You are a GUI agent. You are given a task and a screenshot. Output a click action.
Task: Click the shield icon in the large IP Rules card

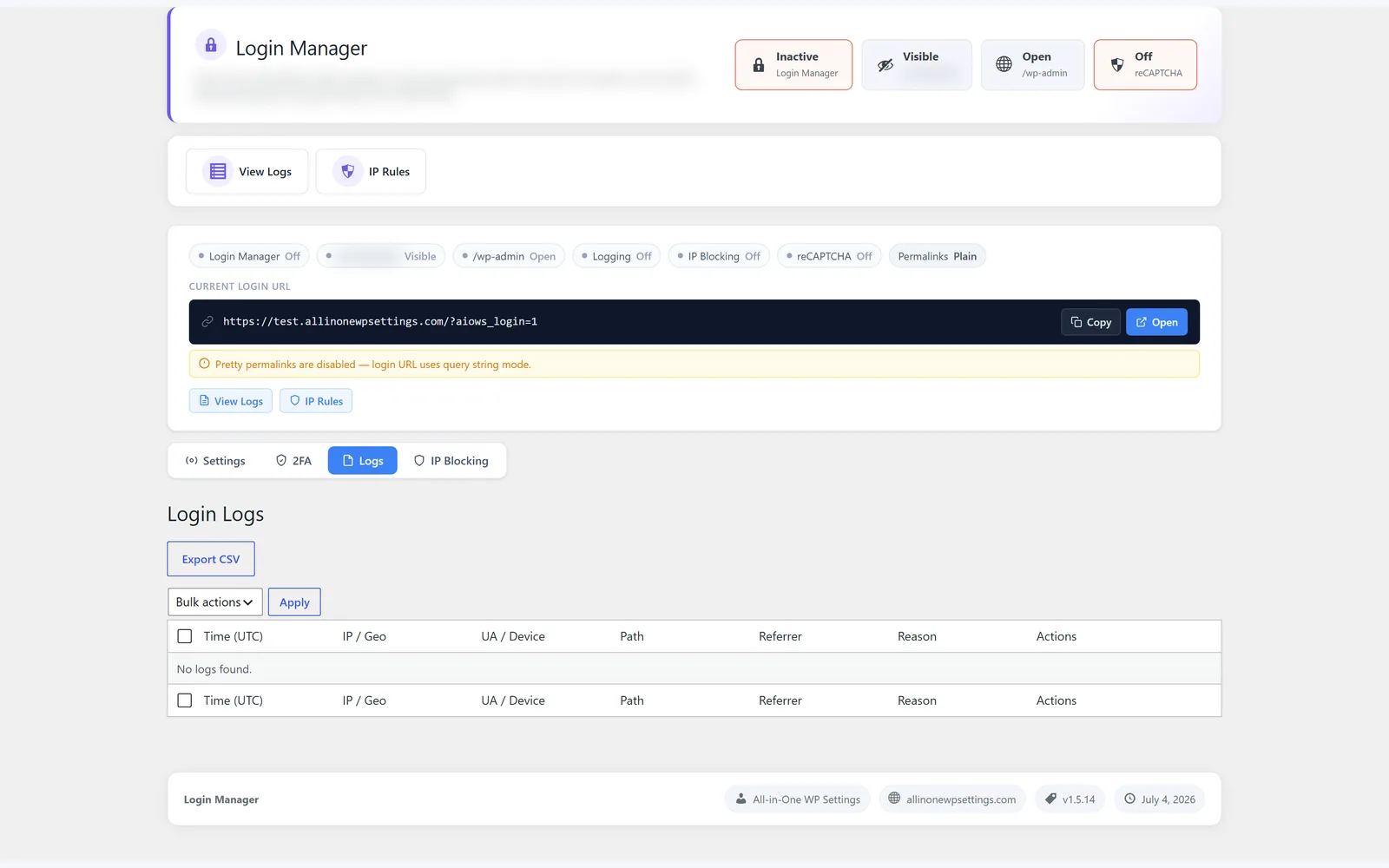347,171
